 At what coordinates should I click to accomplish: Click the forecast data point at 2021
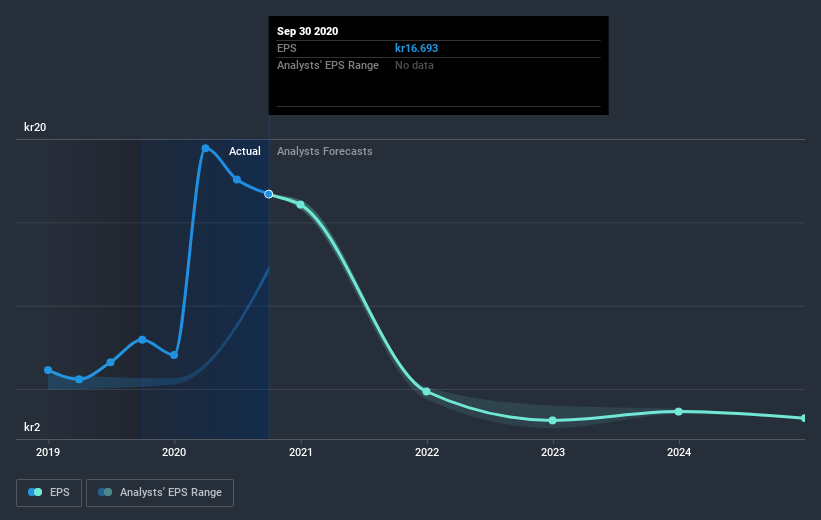click(301, 205)
